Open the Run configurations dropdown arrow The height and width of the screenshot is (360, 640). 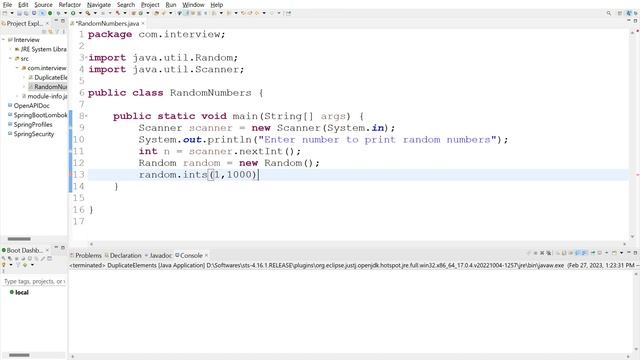(80, 13)
